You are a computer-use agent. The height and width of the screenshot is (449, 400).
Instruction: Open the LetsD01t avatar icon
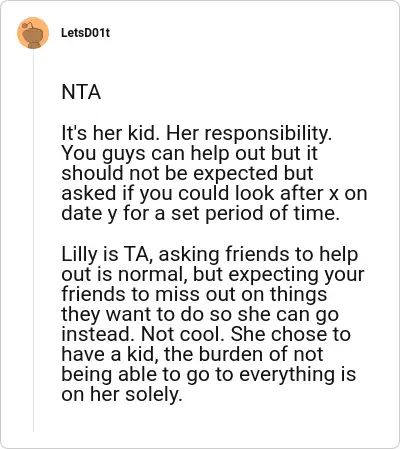(x=33, y=33)
